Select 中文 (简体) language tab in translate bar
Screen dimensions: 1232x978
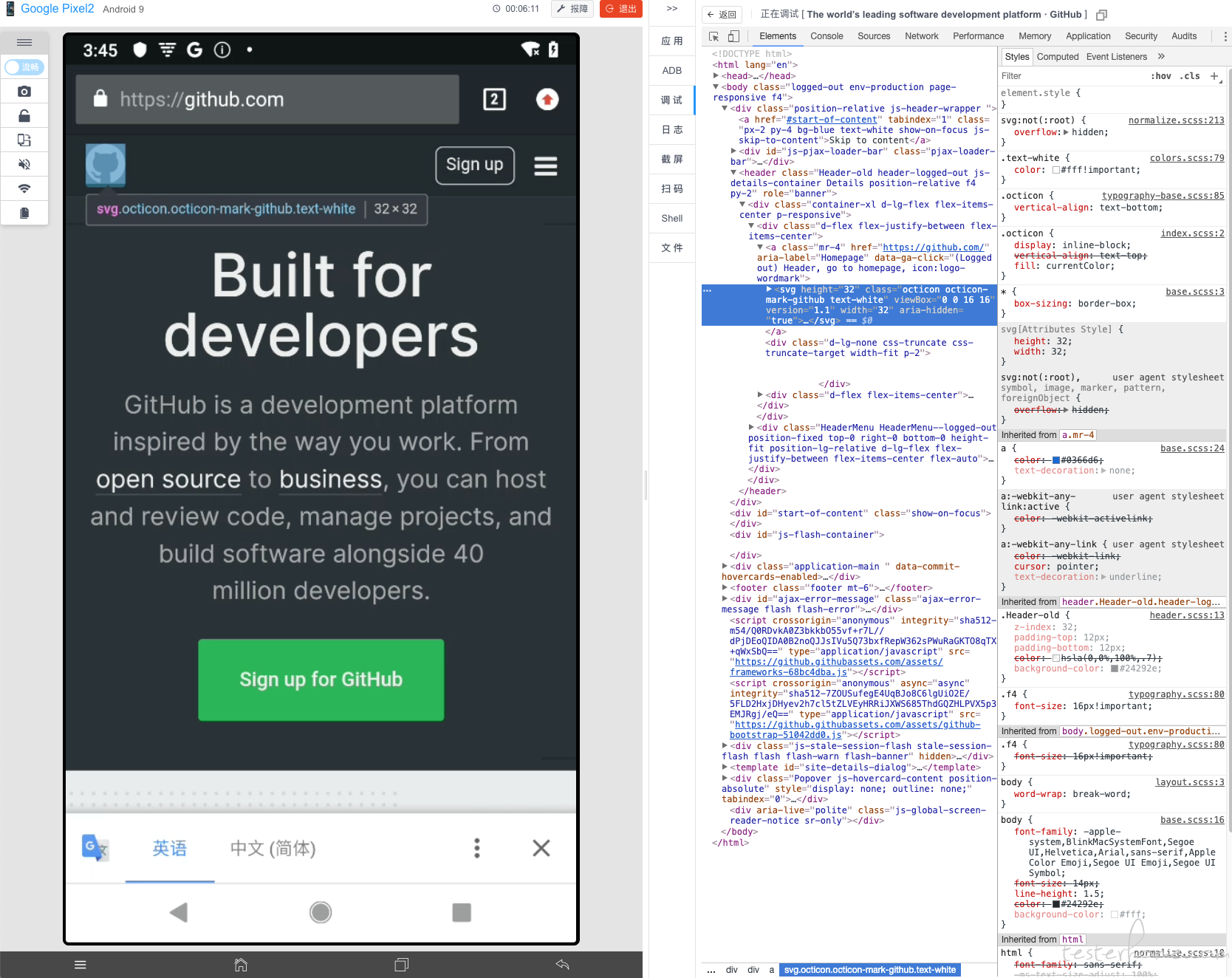(x=273, y=848)
